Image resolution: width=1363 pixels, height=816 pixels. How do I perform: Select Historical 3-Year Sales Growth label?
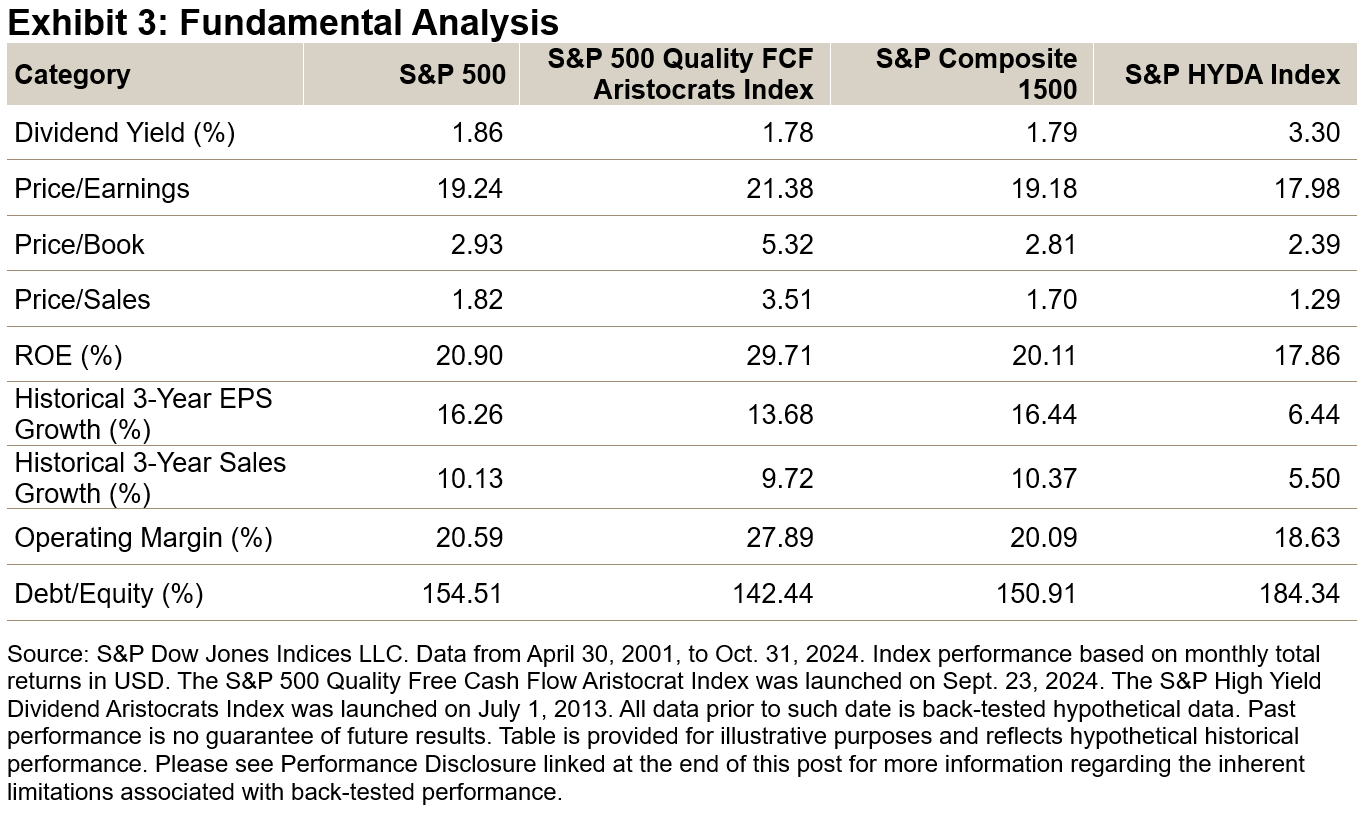click(150, 478)
